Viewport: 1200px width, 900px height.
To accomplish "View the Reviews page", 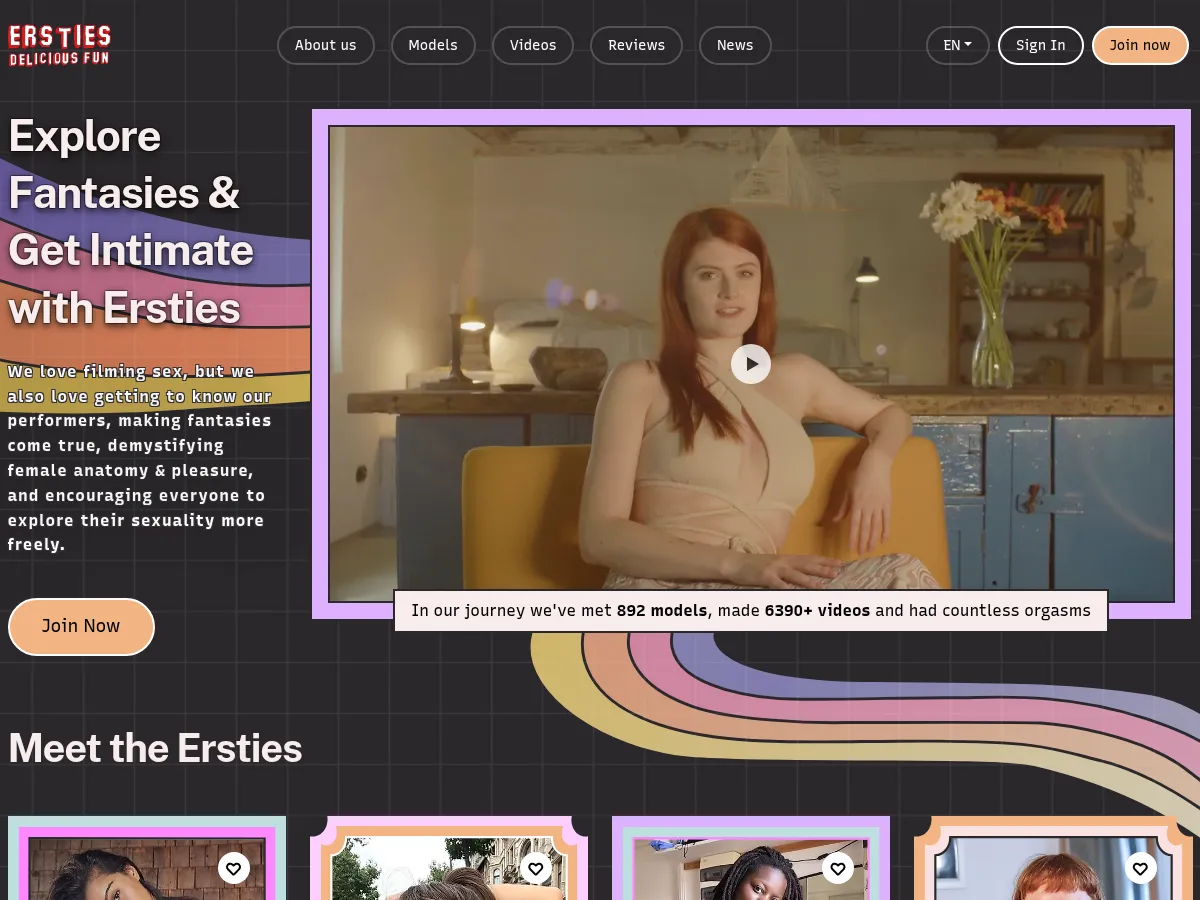I will click(x=637, y=45).
